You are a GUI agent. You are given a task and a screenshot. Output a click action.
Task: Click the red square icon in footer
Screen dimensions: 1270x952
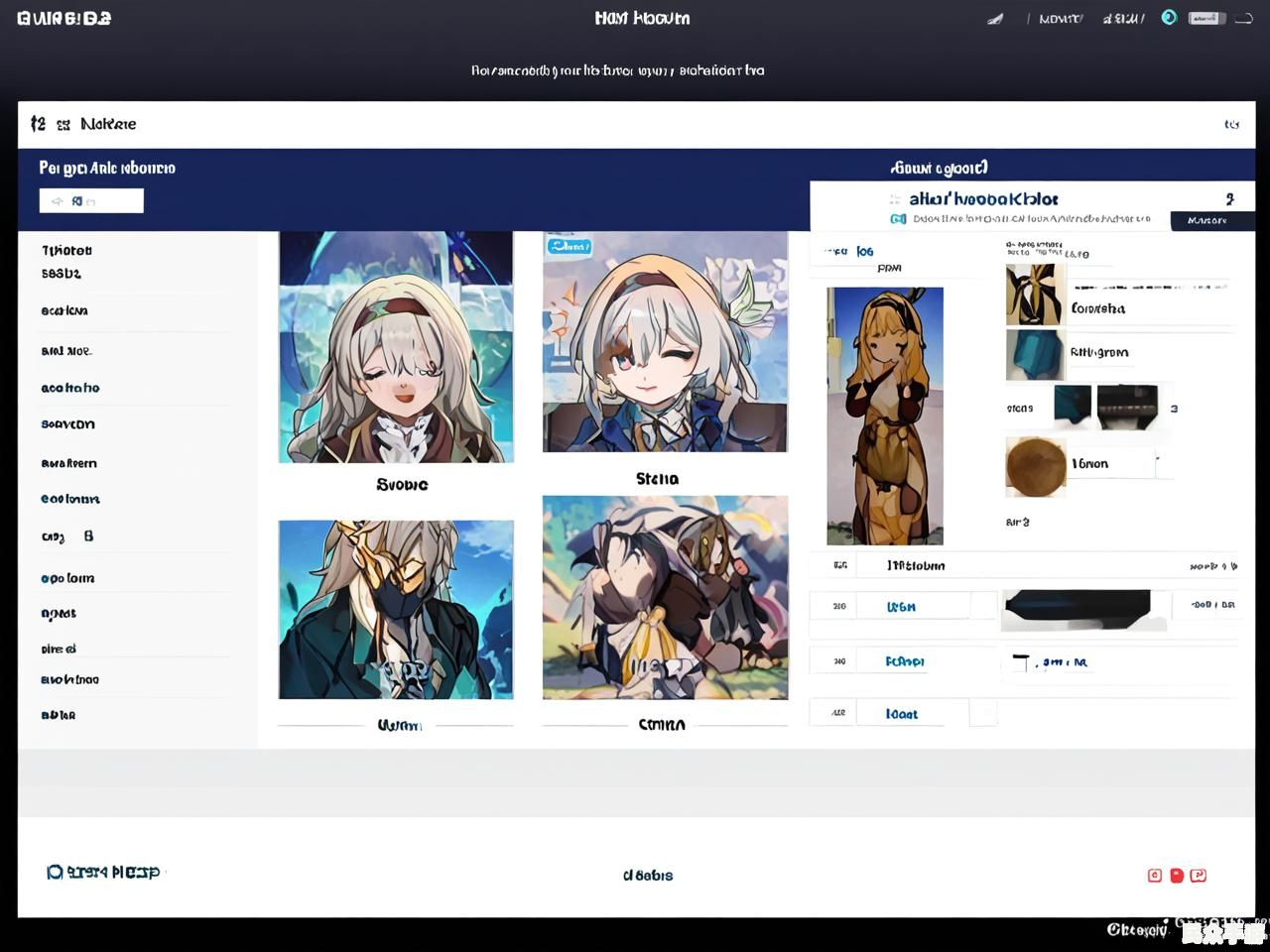click(1177, 875)
